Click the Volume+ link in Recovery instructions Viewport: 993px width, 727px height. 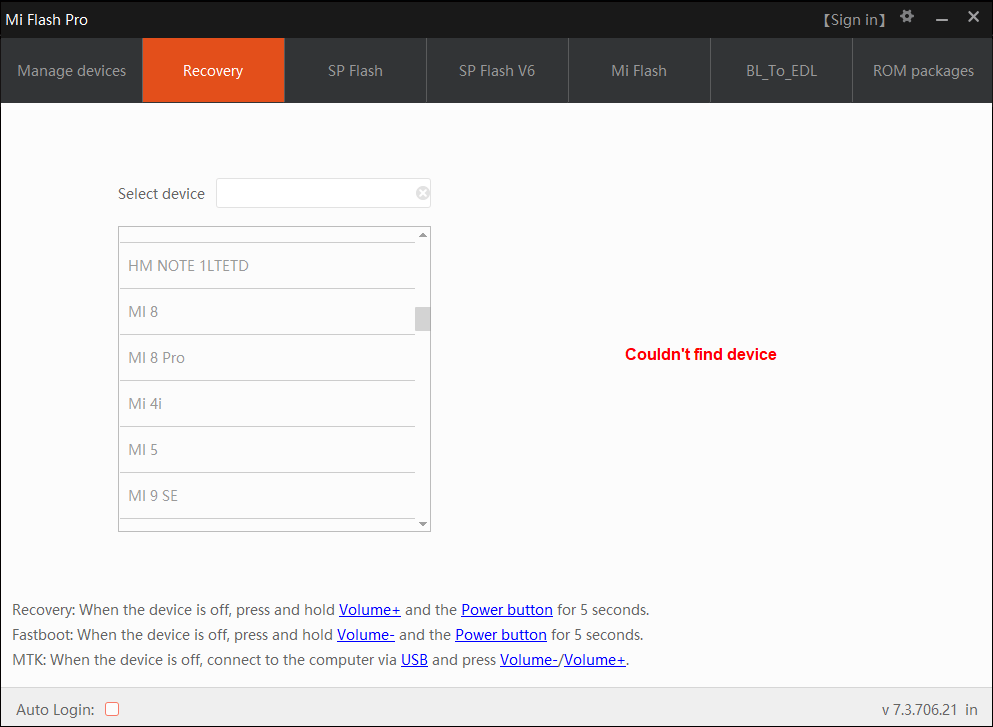pos(369,609)
